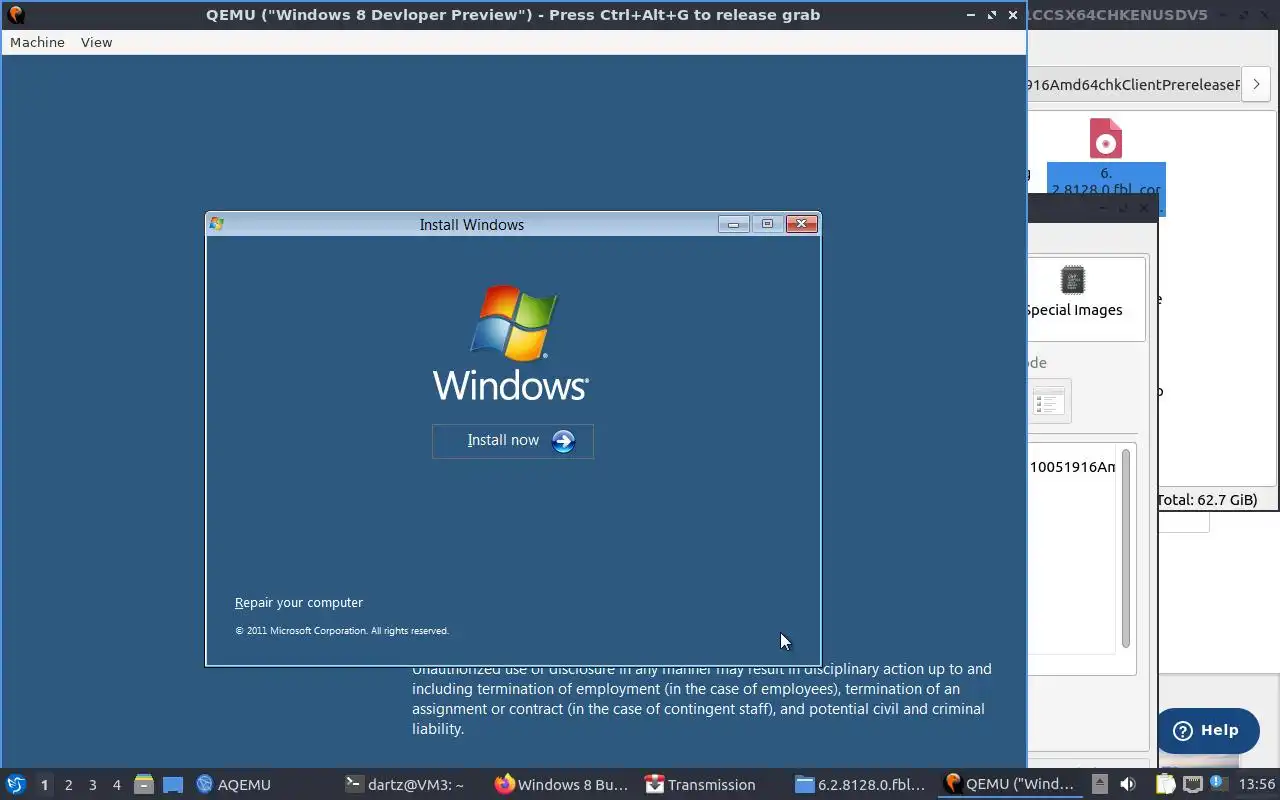Viewport: 1280px width, 800px height.
Task: Switch to workspace 3
Action: click(x=93, y=785)
